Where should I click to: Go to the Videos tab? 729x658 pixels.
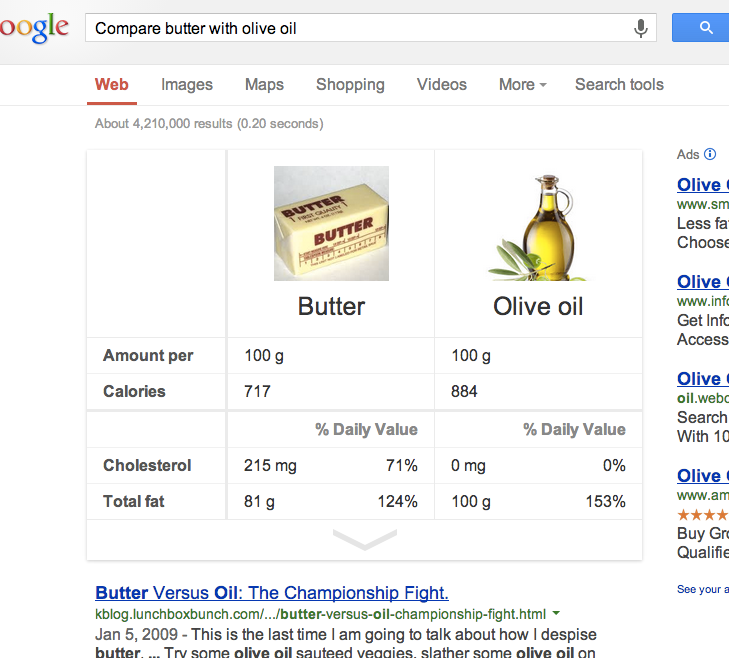coord(442,85)
